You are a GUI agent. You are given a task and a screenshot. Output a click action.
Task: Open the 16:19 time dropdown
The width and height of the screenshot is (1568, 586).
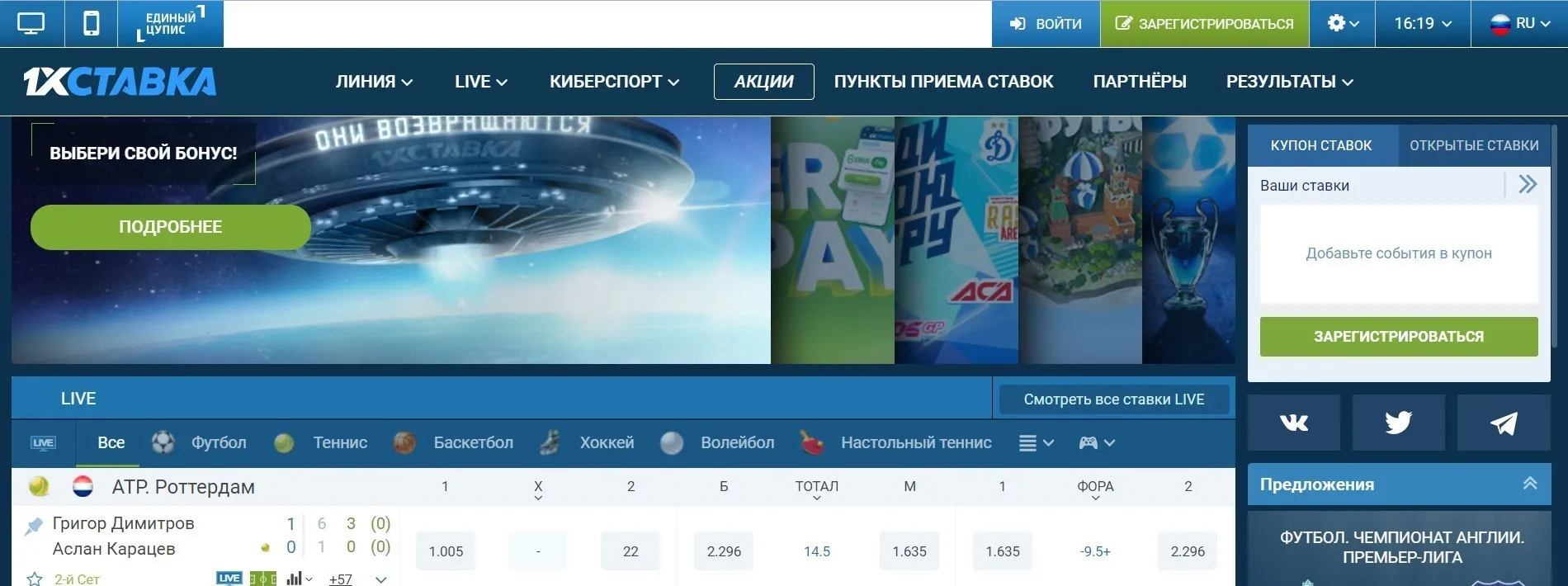click(x=1423, y=23)
